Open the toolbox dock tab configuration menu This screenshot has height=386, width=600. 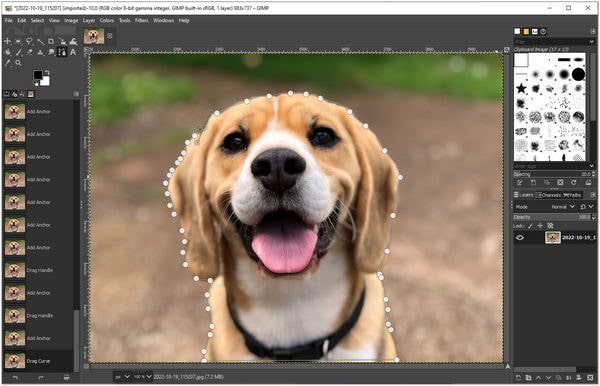click(76, 94)
